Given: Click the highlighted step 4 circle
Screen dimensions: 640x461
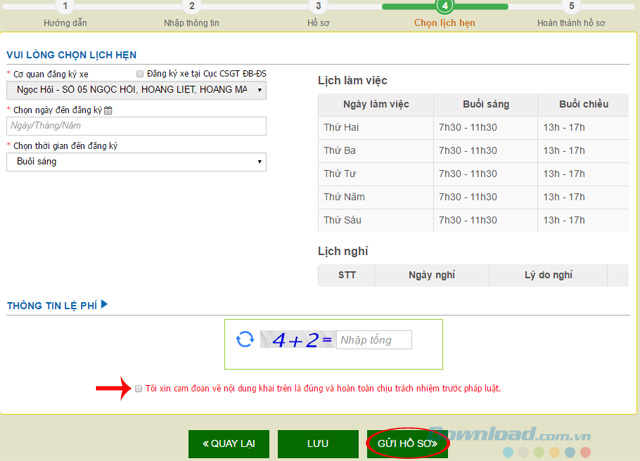Looking at the screenshot, I should 445,5.
